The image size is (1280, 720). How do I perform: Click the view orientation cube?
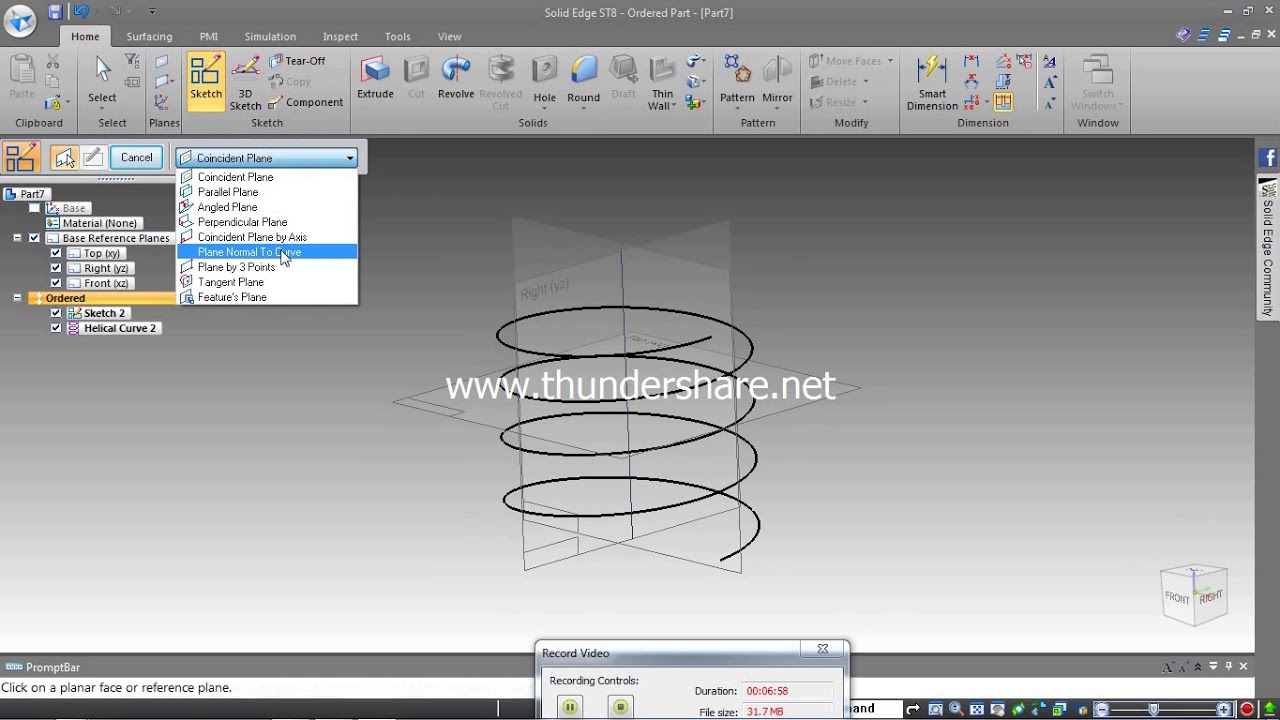(x=1194, y=596)
